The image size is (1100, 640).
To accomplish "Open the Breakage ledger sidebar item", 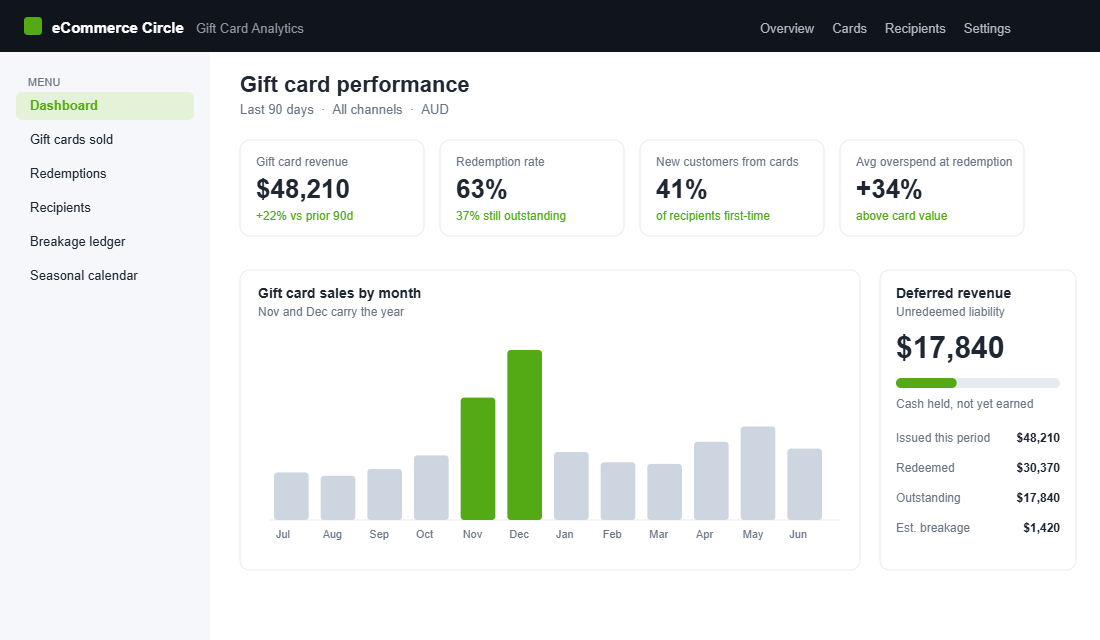I will click(x=105, y=241).
